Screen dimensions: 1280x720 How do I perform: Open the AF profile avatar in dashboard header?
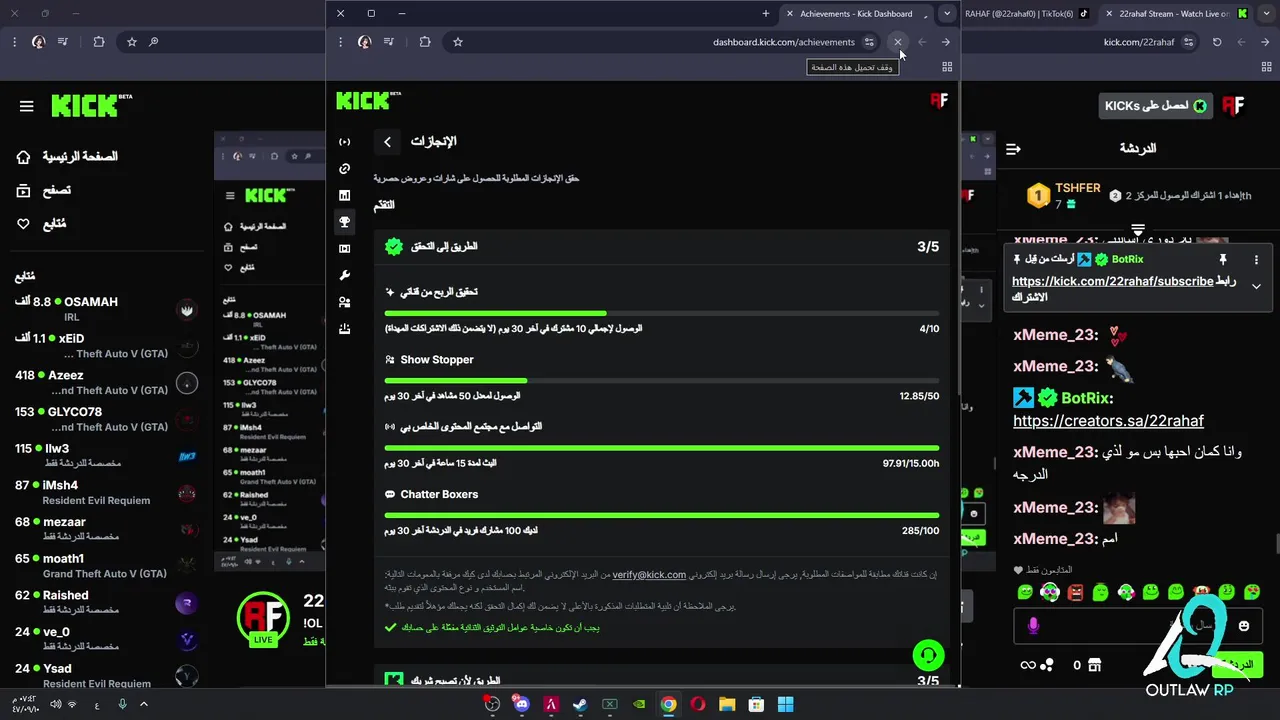pos(939,100)
